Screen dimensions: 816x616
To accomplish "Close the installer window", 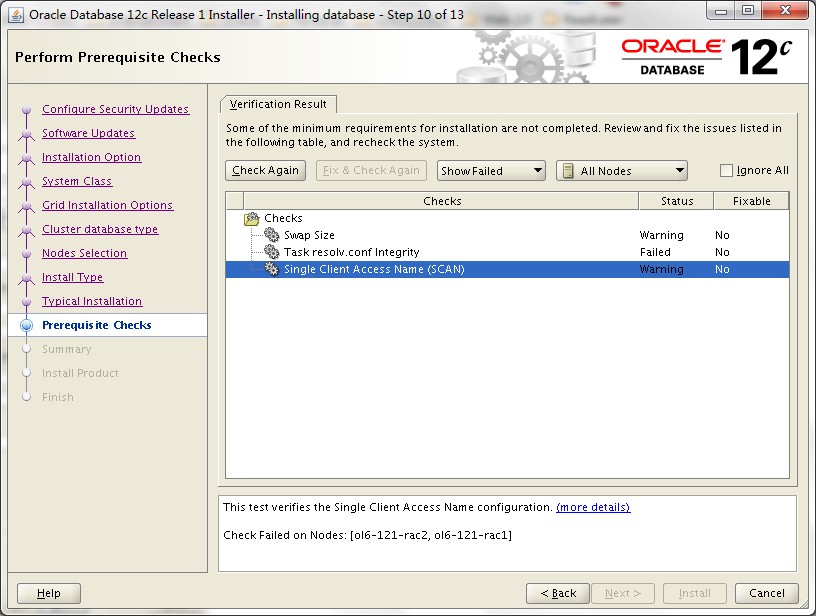I will click(785, 10).
